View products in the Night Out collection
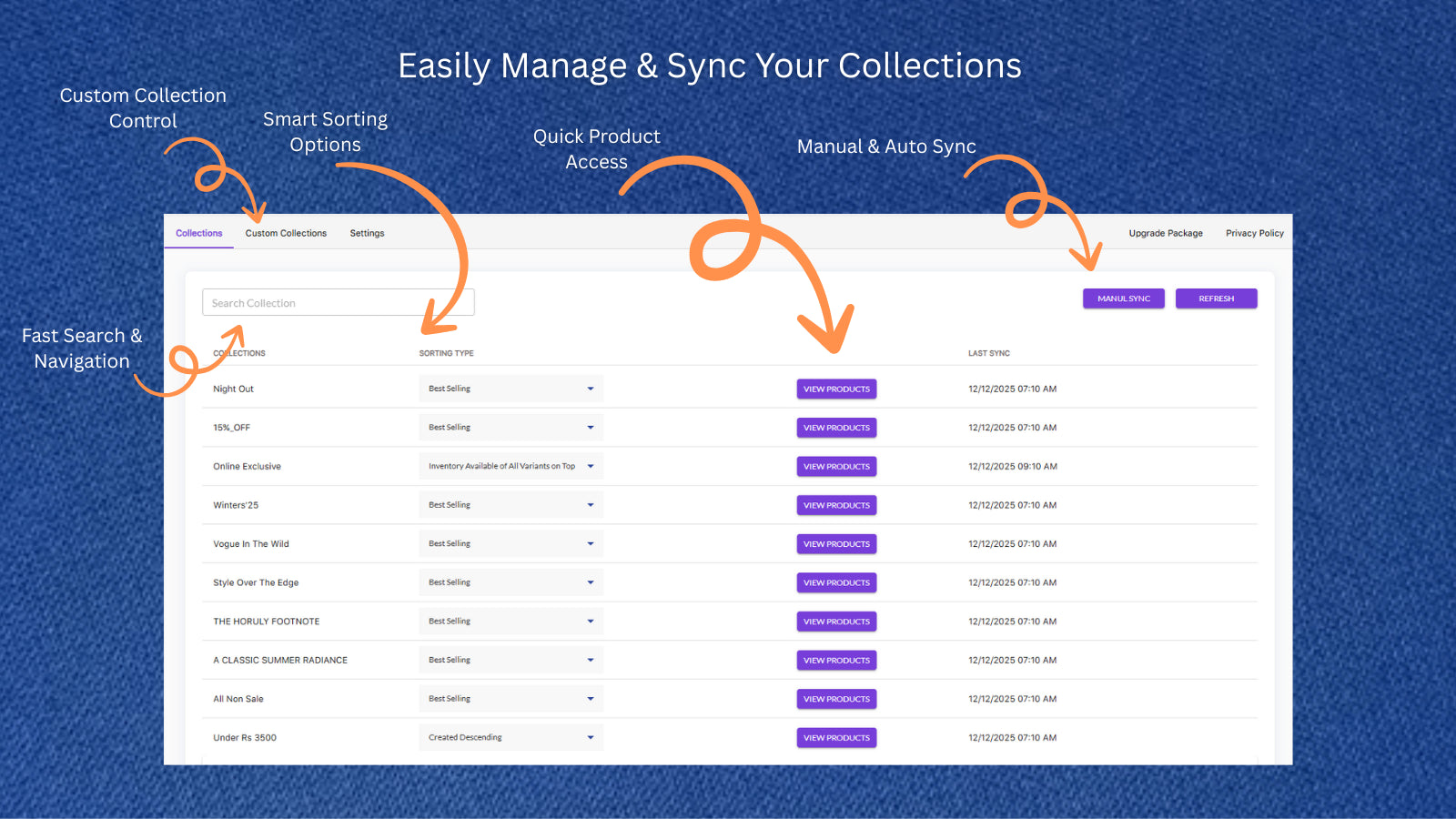The width and height of the screenshot is (1456, 819). (x=836, y=389)
